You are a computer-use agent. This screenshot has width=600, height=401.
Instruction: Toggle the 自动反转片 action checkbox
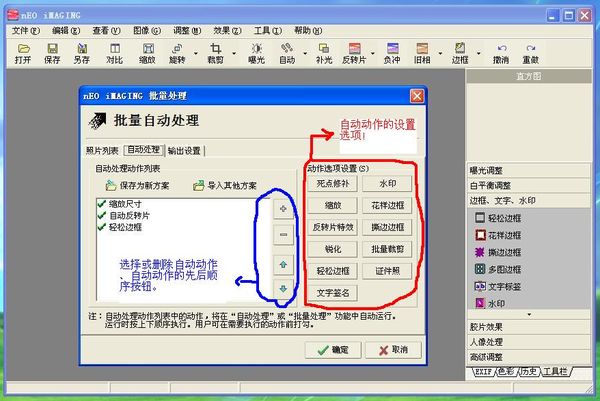[101, 215]
